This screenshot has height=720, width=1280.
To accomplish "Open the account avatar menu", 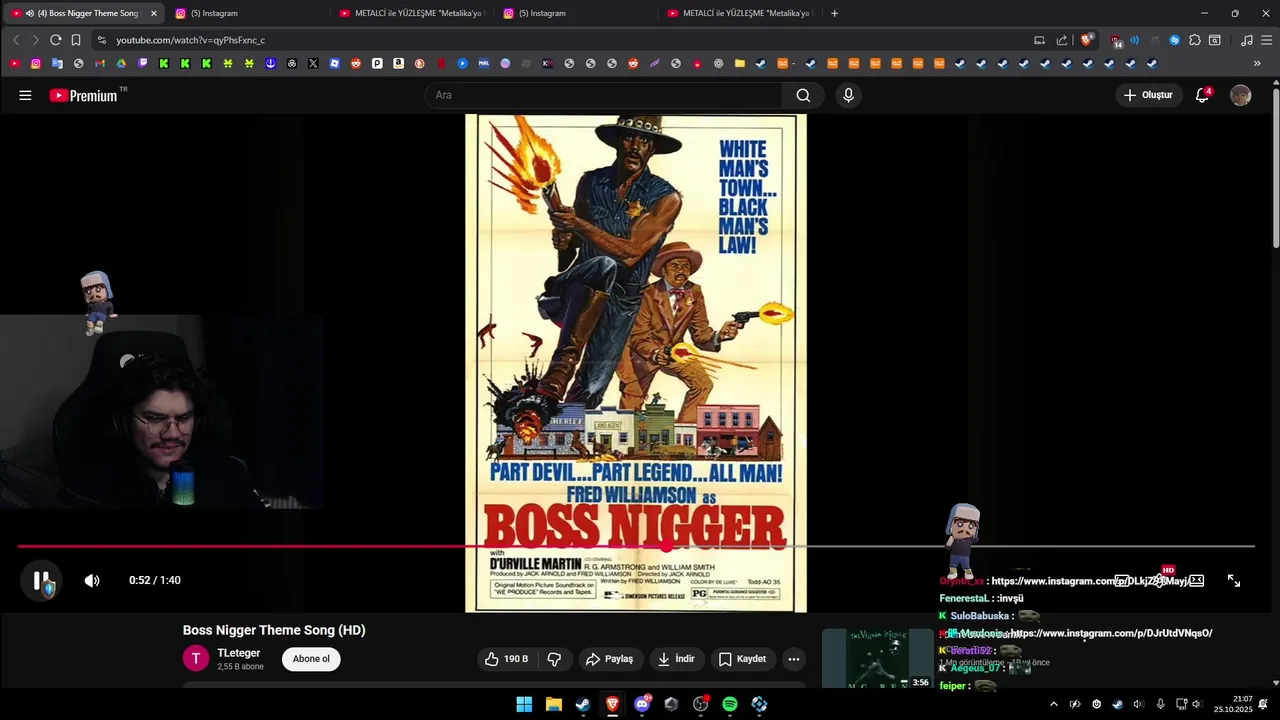I will pyautogui.click(x=1240, y=95).
